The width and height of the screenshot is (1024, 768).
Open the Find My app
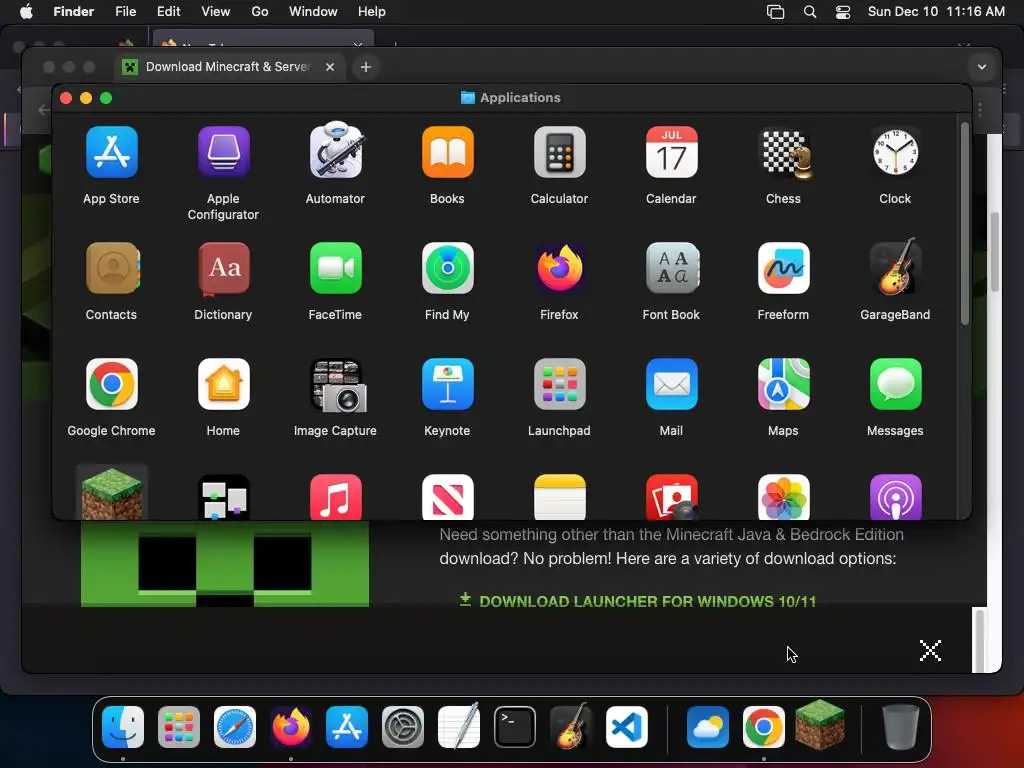point(447,268)
